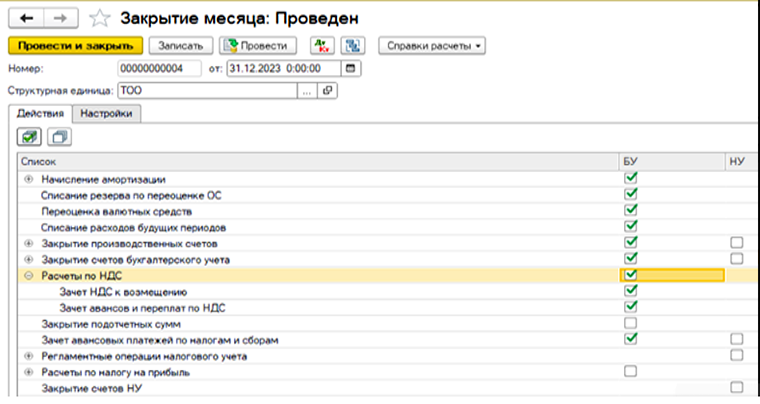Click the uncheck all actions icon

pos(60,136)
